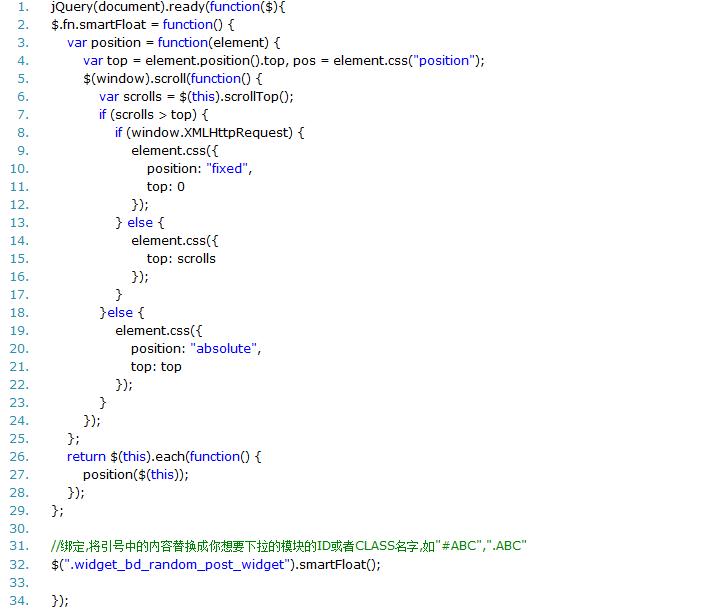Click the '});' on line 16
The height and width of the screenshot is (611, 724).
pos(140,277)
